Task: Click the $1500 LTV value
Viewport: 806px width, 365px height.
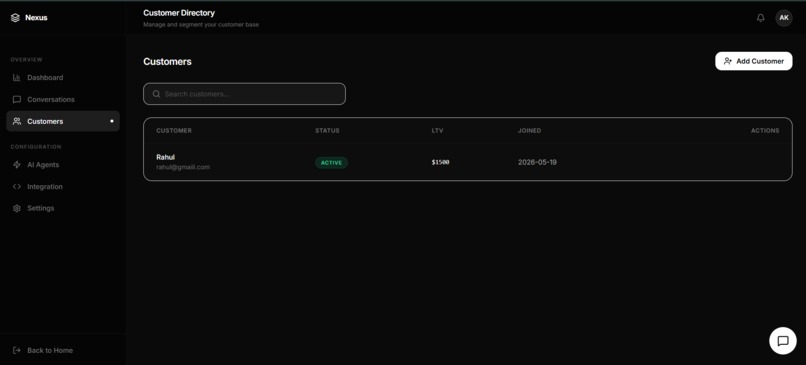Action: (441, 162)
